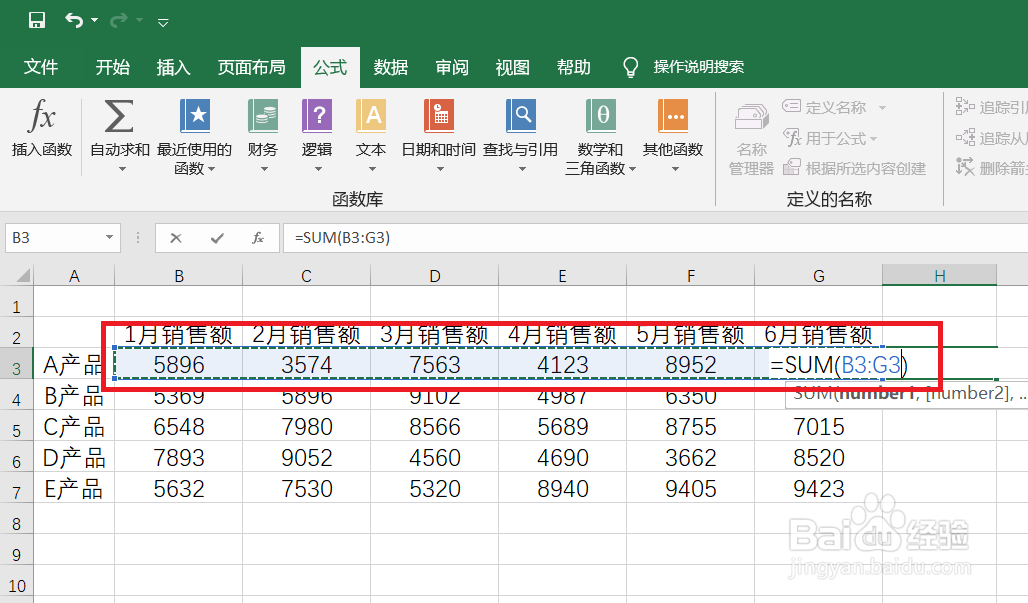1028x603 pixels.
Task: Open the Undo history dropdown arrow
Action: click(94, 21)
